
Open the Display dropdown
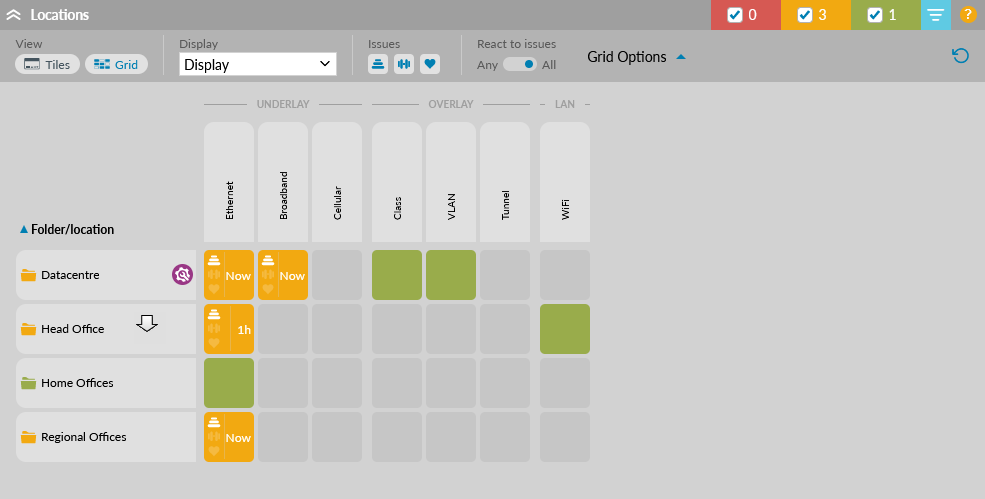point(258,64)
